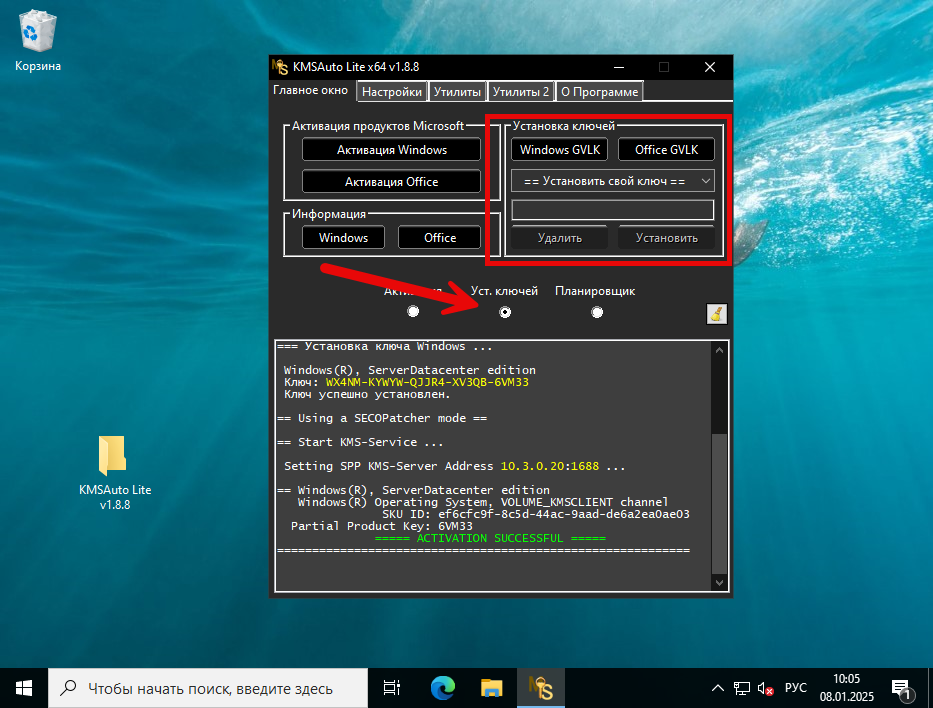Open the РУС input language switcher
The height and width of the screenshot is (708, 933).
click(796, 688)
